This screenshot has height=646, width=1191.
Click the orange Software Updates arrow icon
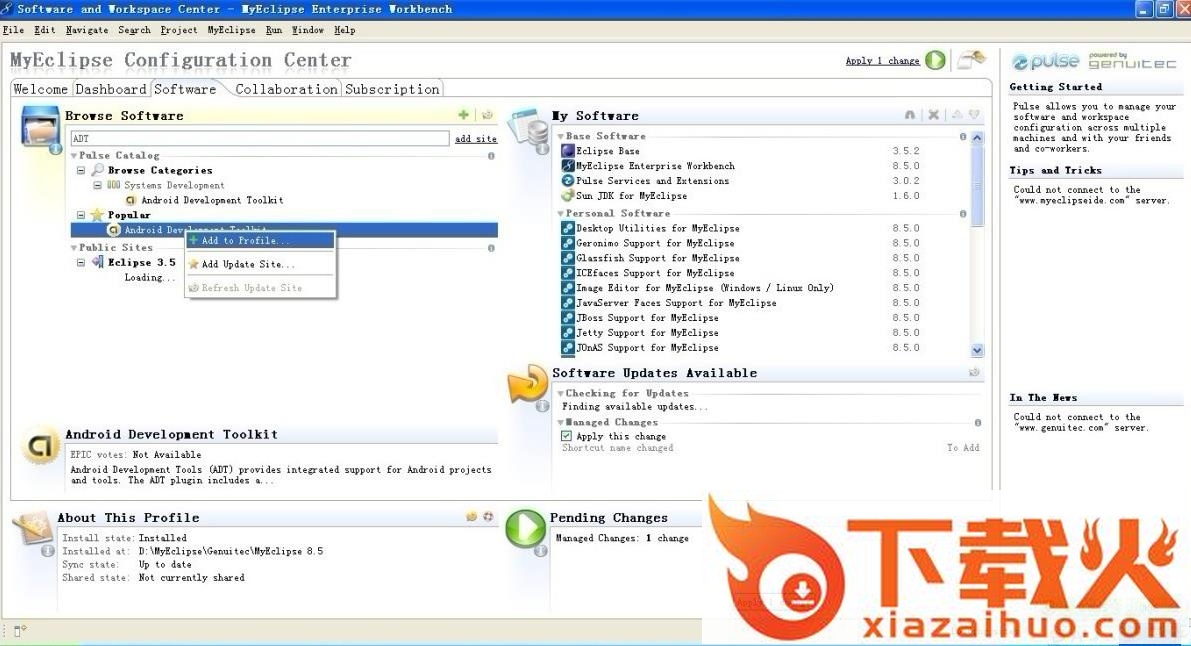coord(528,384)
